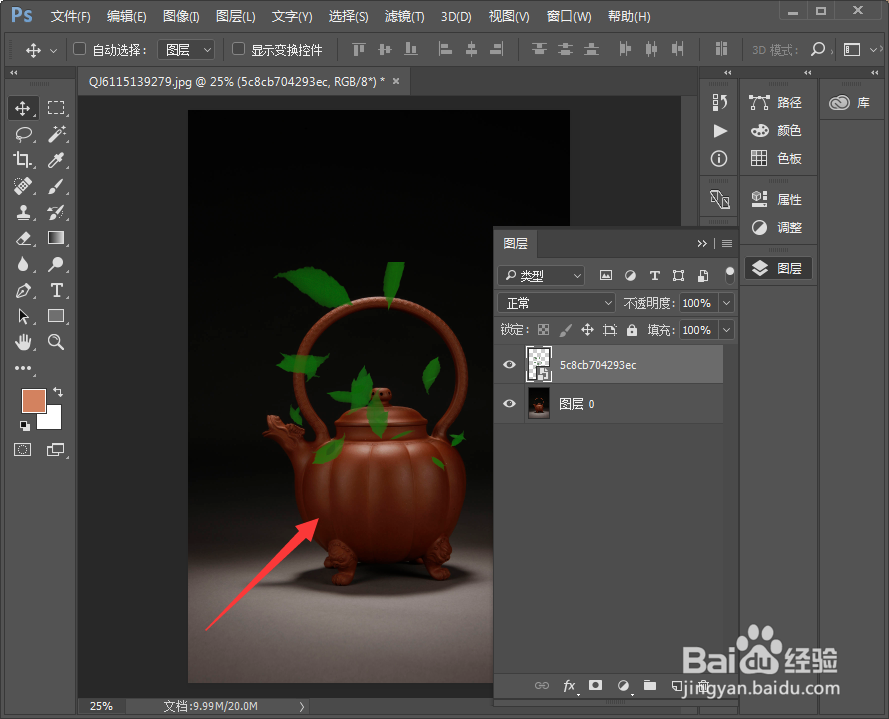
Task: Pick the Magic Wand tool
Action: click(56, 134)
